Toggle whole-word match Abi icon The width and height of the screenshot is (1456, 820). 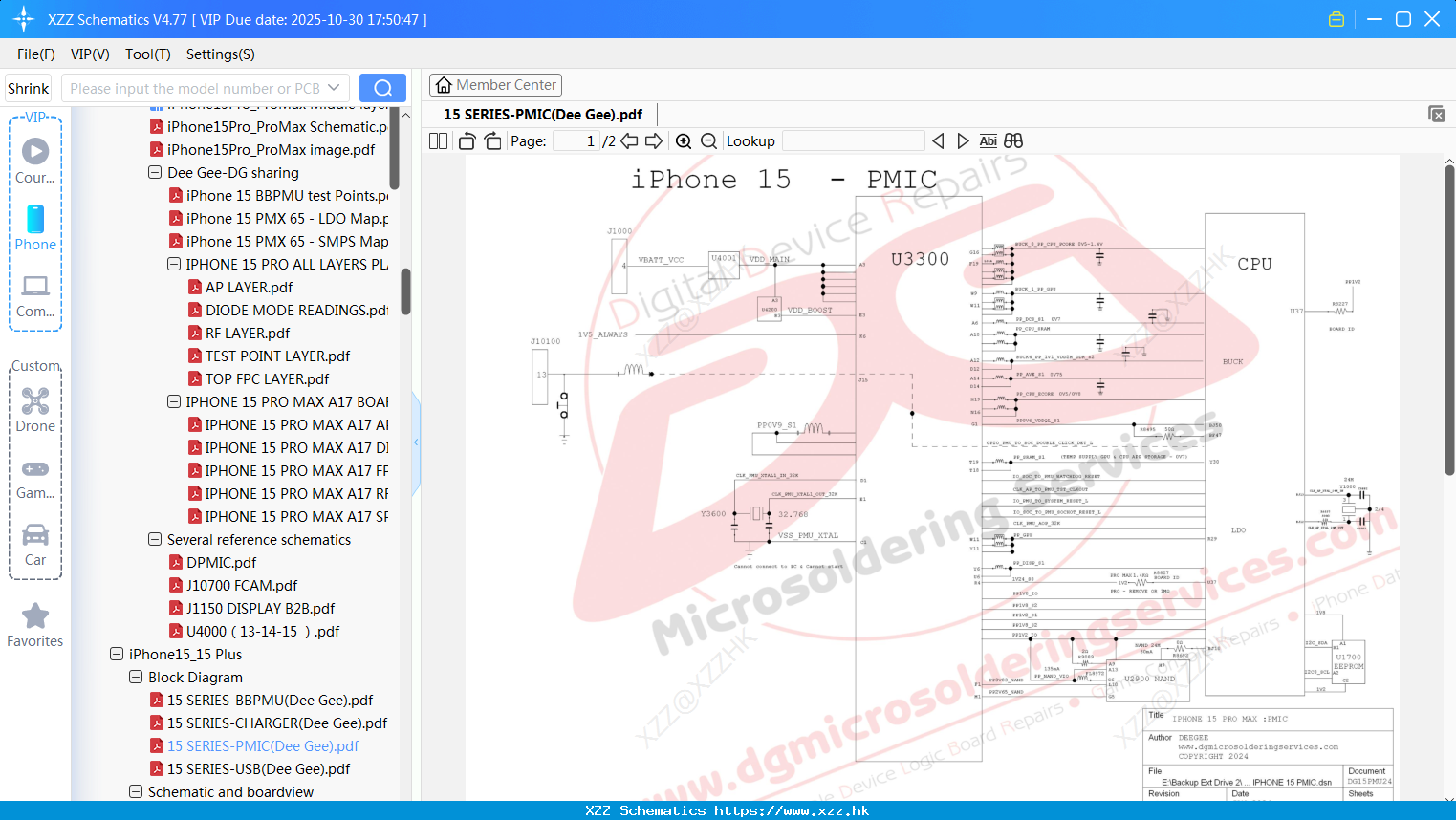point(988,140)
